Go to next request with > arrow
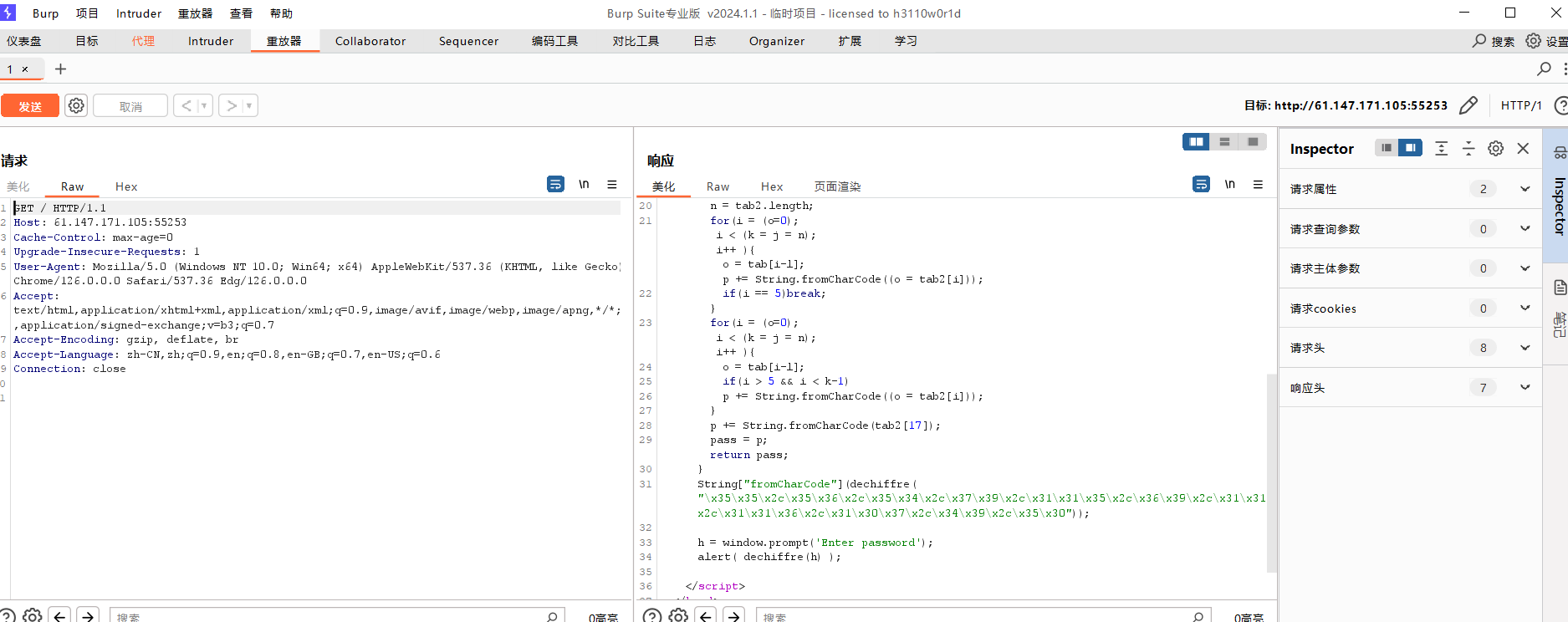Viewport: 1568px width, 622px height. (232, 105)
